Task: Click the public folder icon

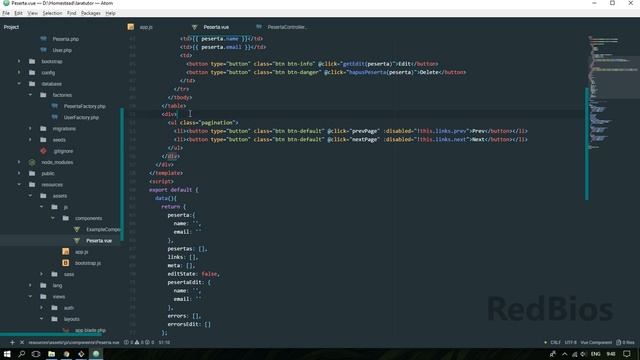Action: point(32,173)
